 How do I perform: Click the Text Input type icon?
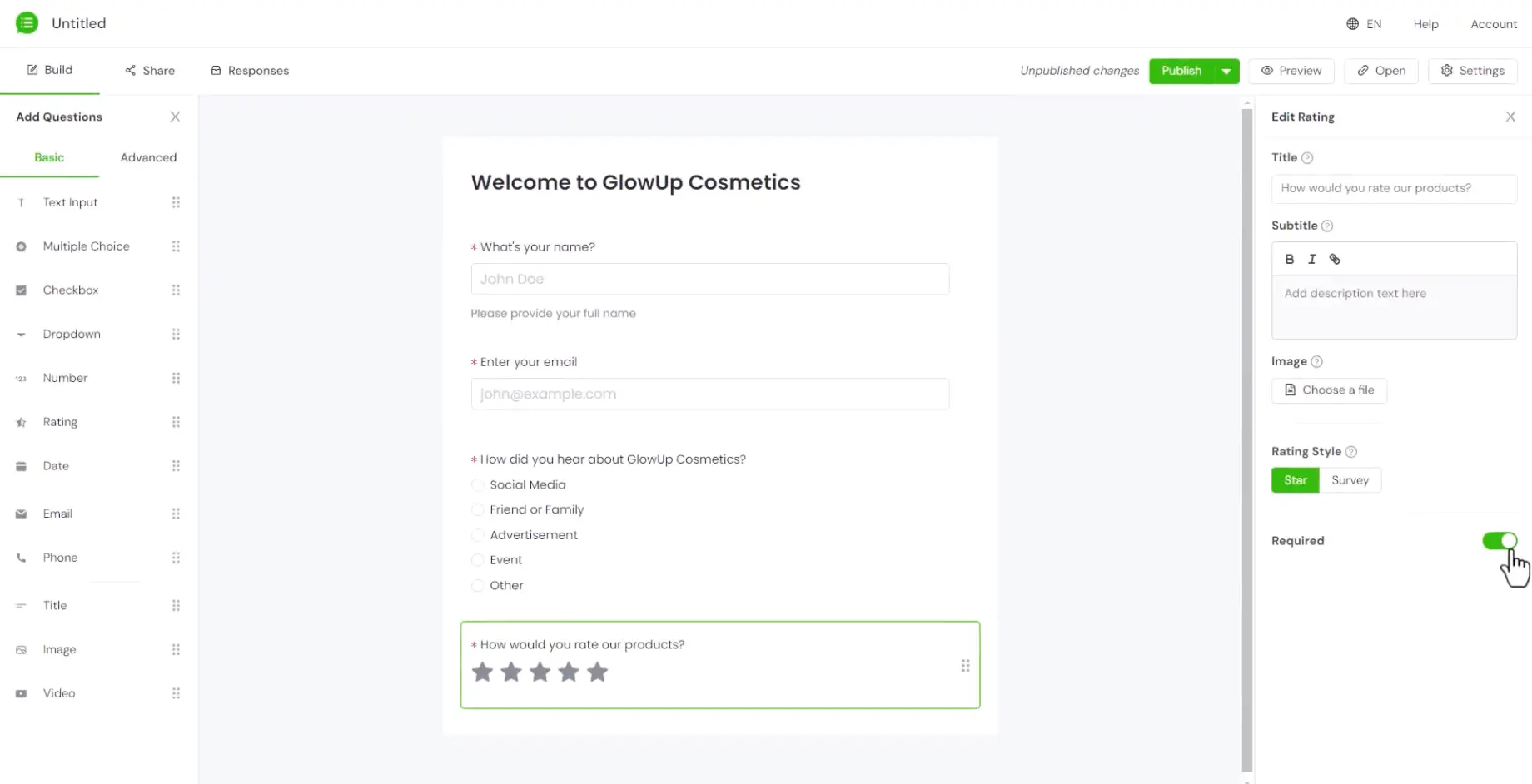tap(21, 202)
